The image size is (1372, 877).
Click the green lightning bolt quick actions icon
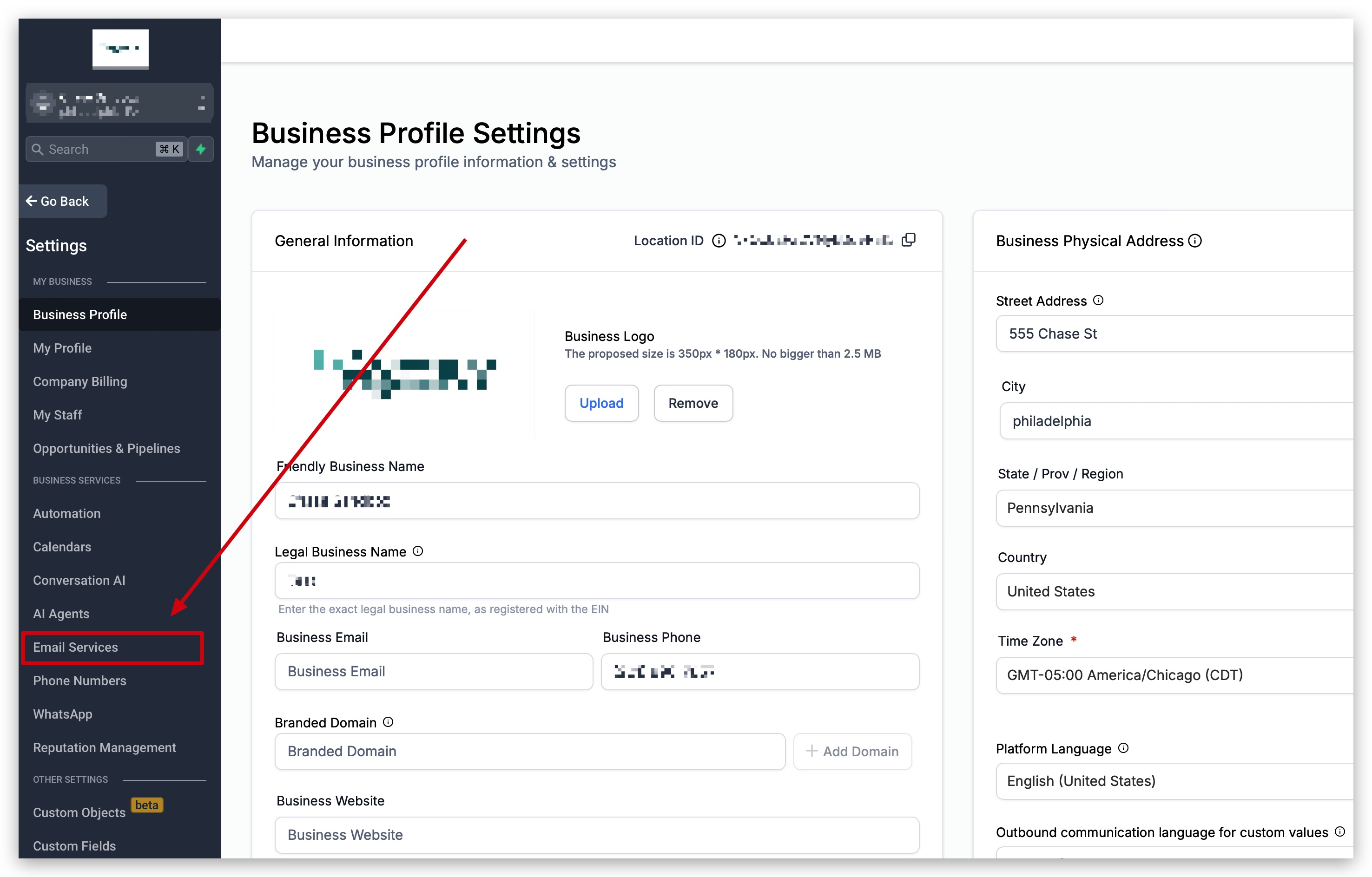click(x=201, y=149)
